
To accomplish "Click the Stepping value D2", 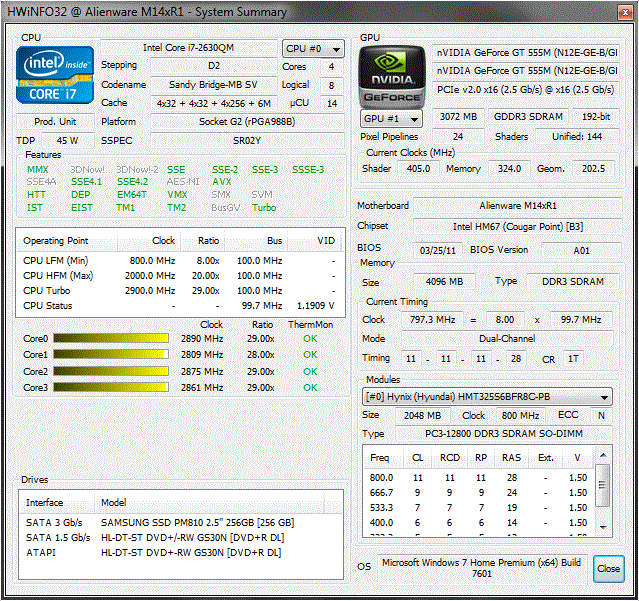I will coord(214,66).
